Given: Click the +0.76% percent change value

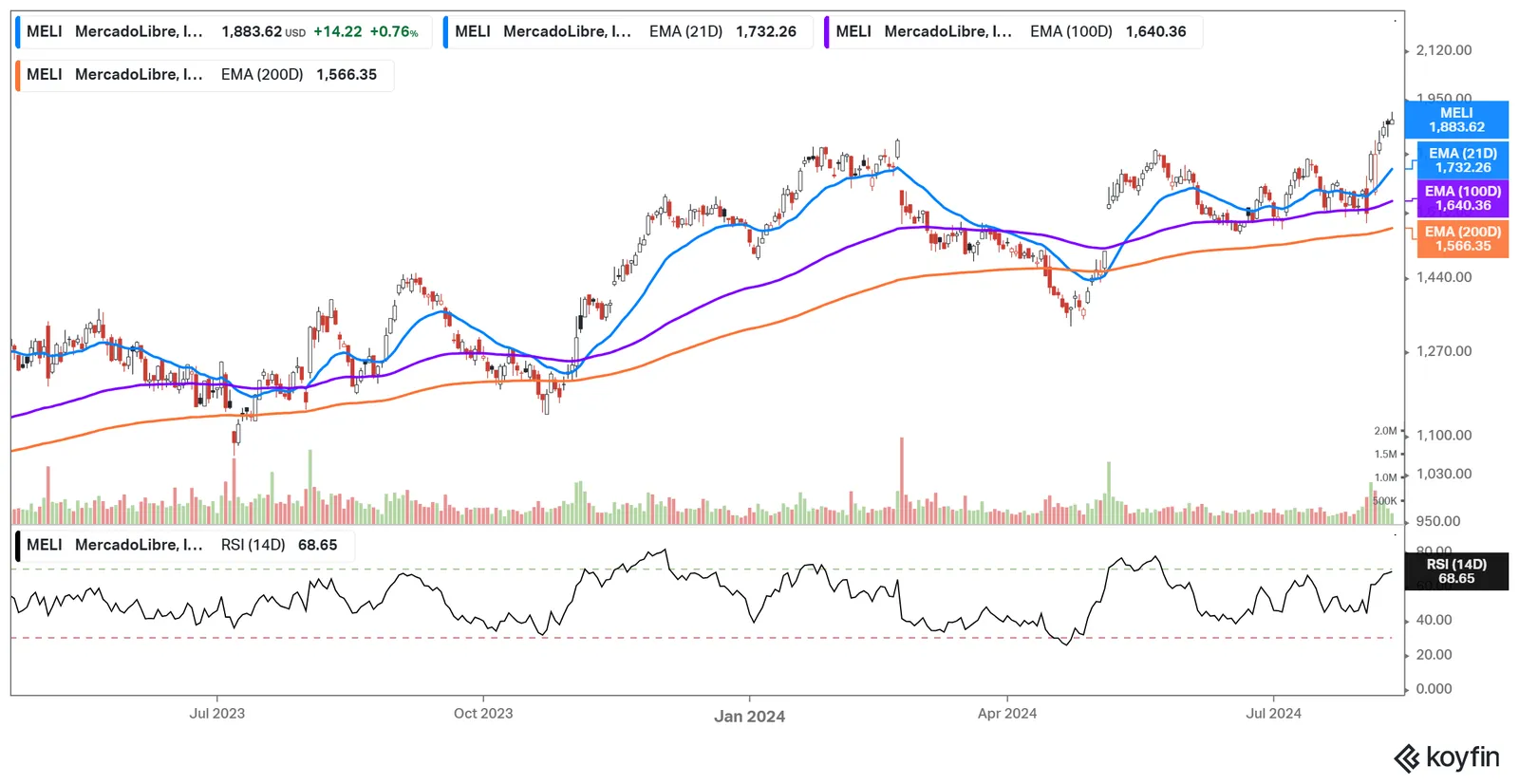Looking at the screenshot, I should [394, 31].
